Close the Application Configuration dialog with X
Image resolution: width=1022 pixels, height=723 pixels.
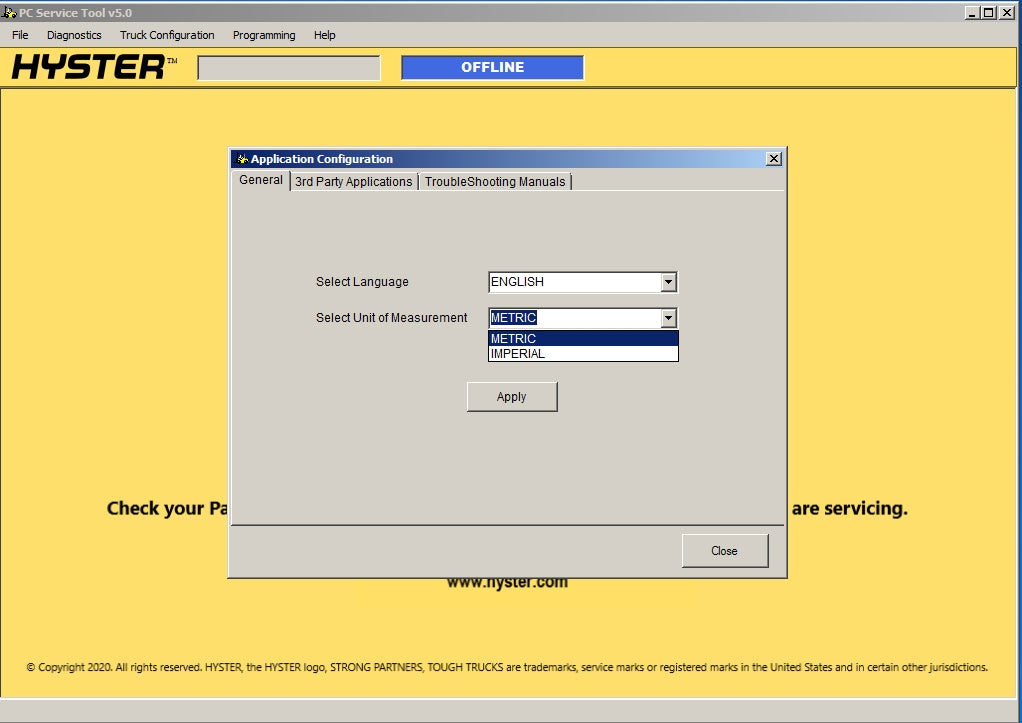pyautogui.click(x=773, y=159)
